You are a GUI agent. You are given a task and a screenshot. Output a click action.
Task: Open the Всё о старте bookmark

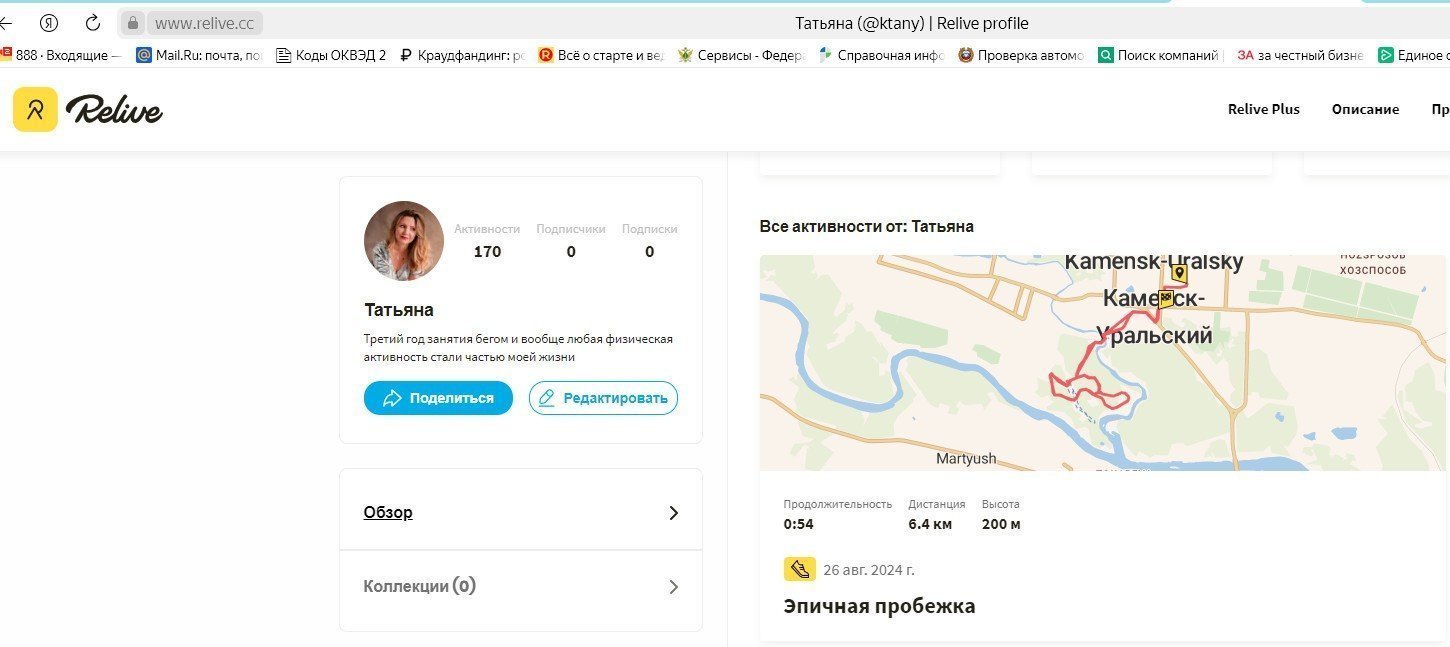[601, 55]
